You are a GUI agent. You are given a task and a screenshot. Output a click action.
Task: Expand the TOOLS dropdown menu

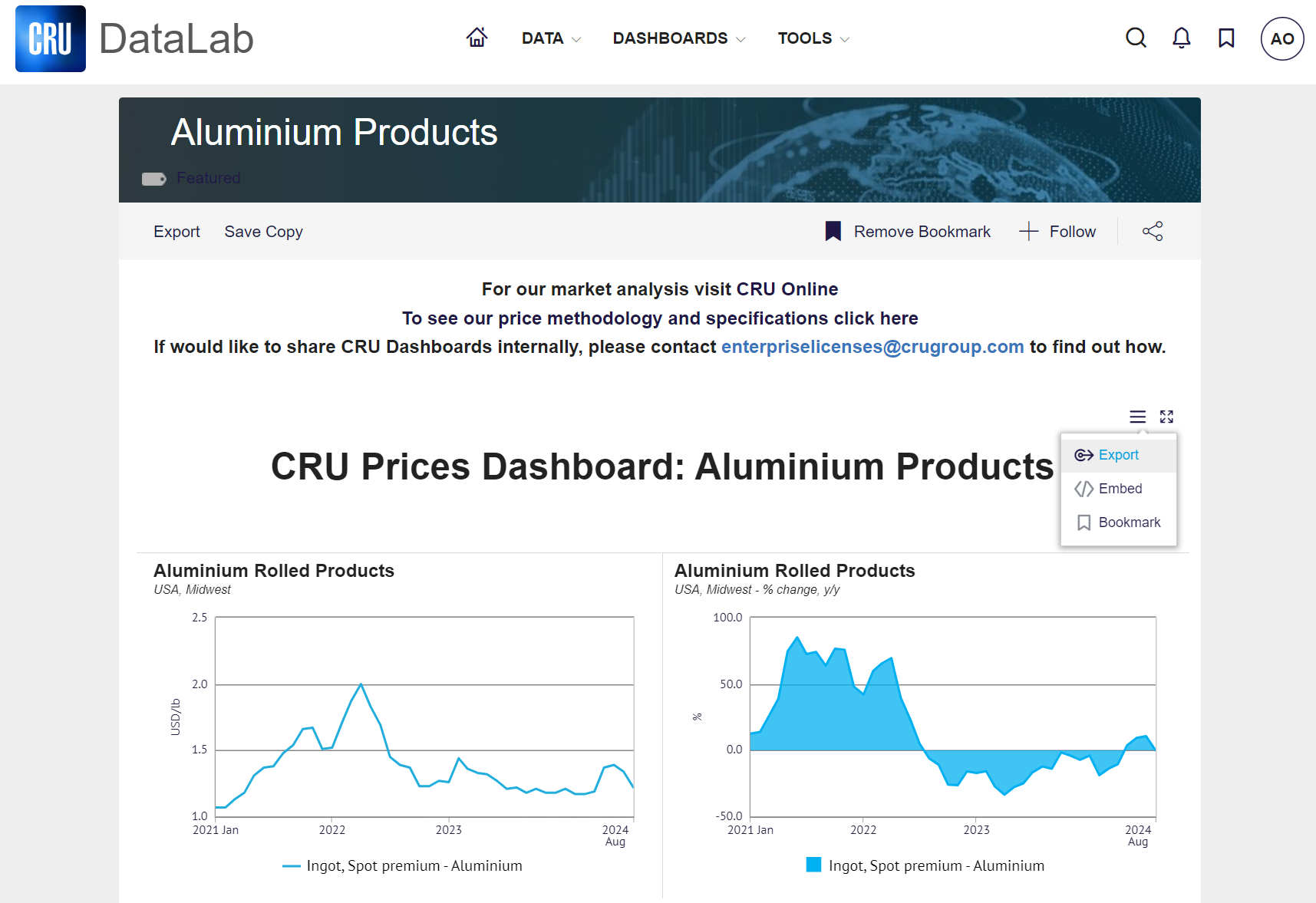click(x=813, y=38)
